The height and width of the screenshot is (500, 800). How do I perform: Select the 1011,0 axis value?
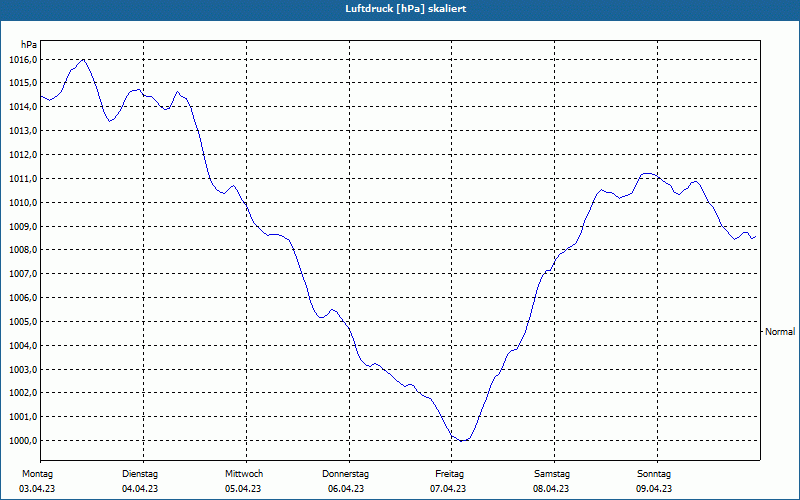point(23,179)
